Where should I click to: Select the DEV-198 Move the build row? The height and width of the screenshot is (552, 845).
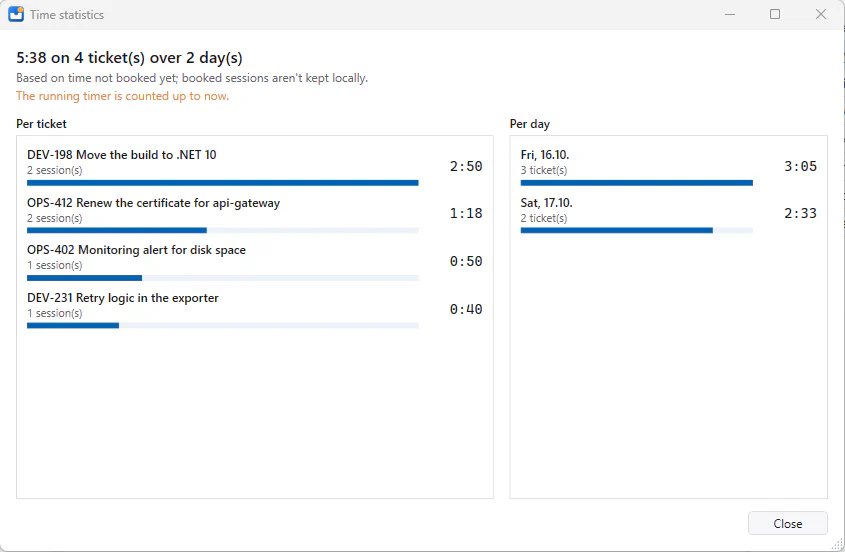[x=255, y=166]
